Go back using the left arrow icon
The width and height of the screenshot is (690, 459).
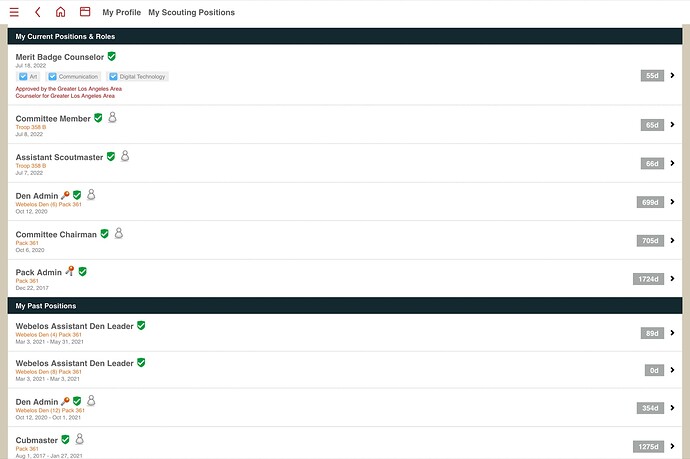(38, 12)
